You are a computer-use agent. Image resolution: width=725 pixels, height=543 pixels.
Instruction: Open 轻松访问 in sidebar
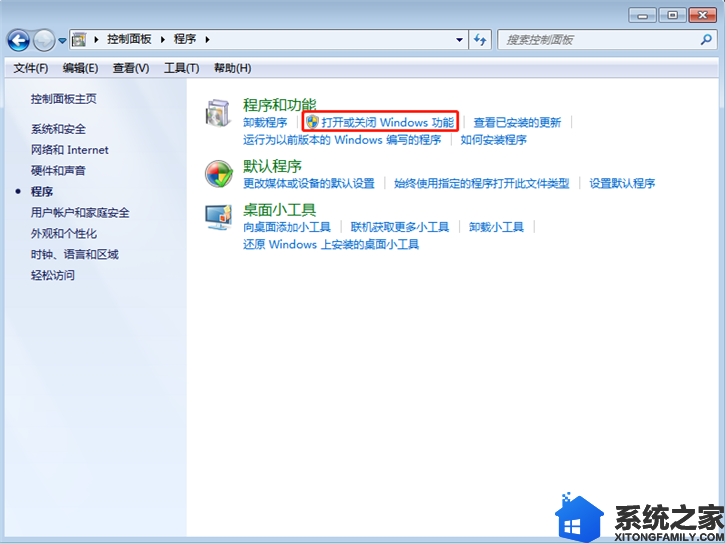click(53, 275)
